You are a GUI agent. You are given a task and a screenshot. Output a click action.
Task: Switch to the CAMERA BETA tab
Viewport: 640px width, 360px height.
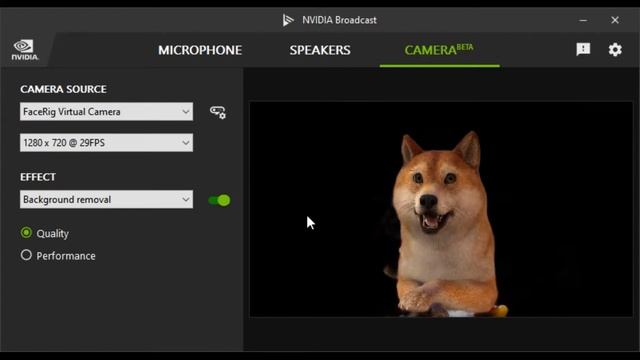pyautogui.click(x=439, y=50)
